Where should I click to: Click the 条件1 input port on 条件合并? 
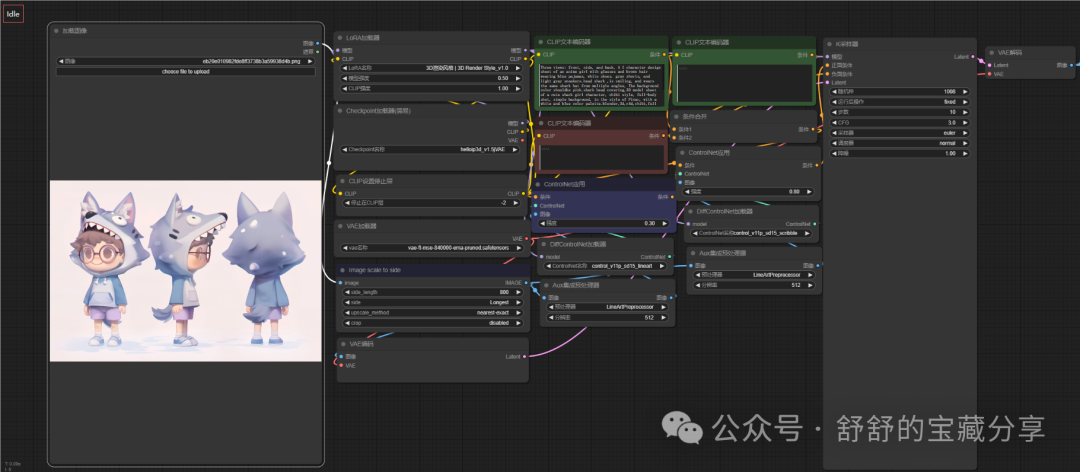(x=674, y=129)
